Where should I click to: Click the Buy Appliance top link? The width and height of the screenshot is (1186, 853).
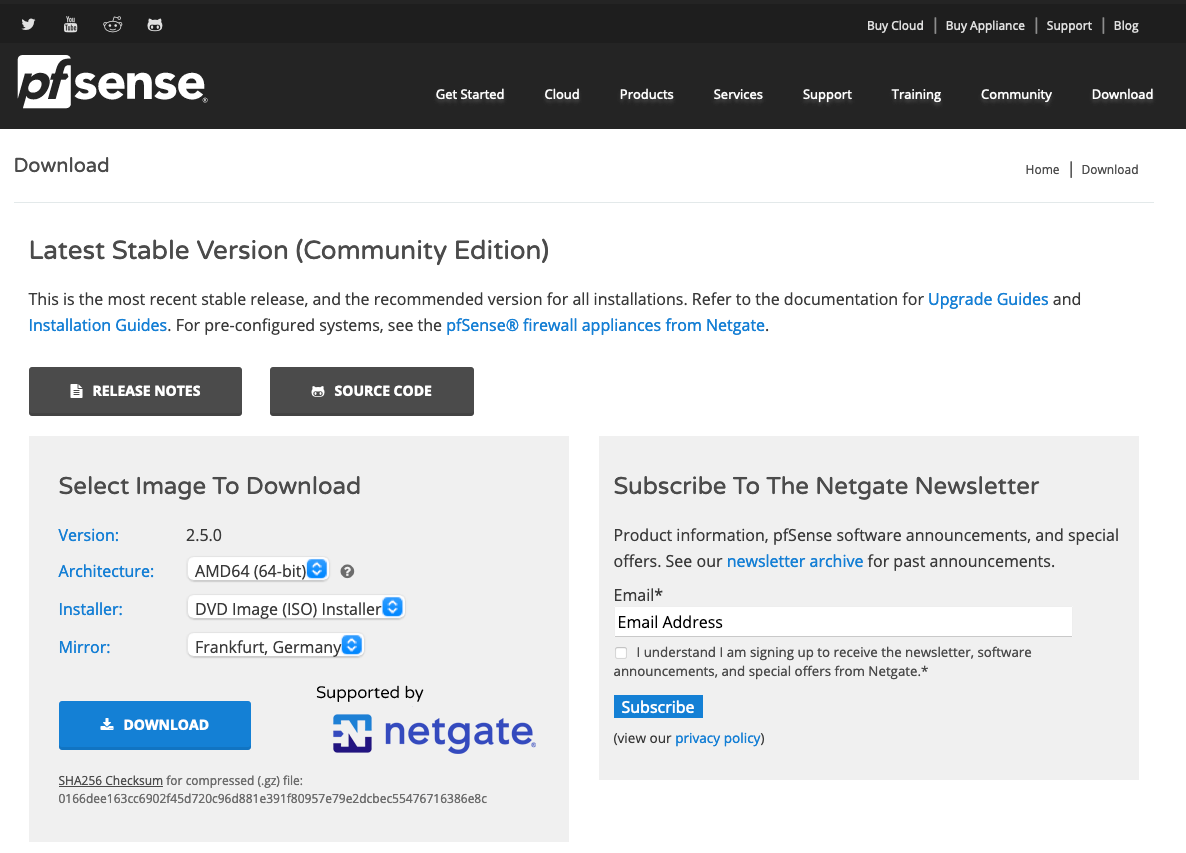985,26
